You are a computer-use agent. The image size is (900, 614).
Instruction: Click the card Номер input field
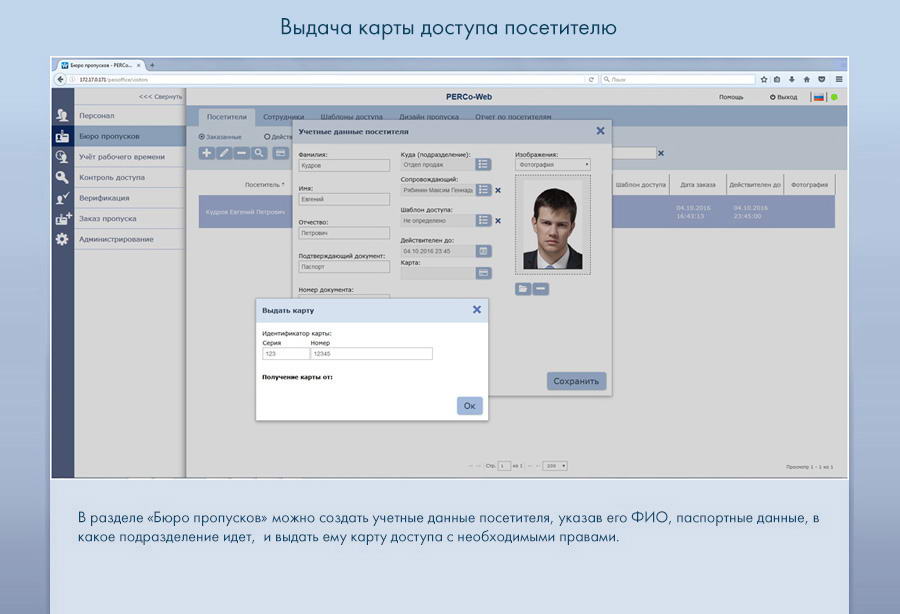[x=371, y=353]
